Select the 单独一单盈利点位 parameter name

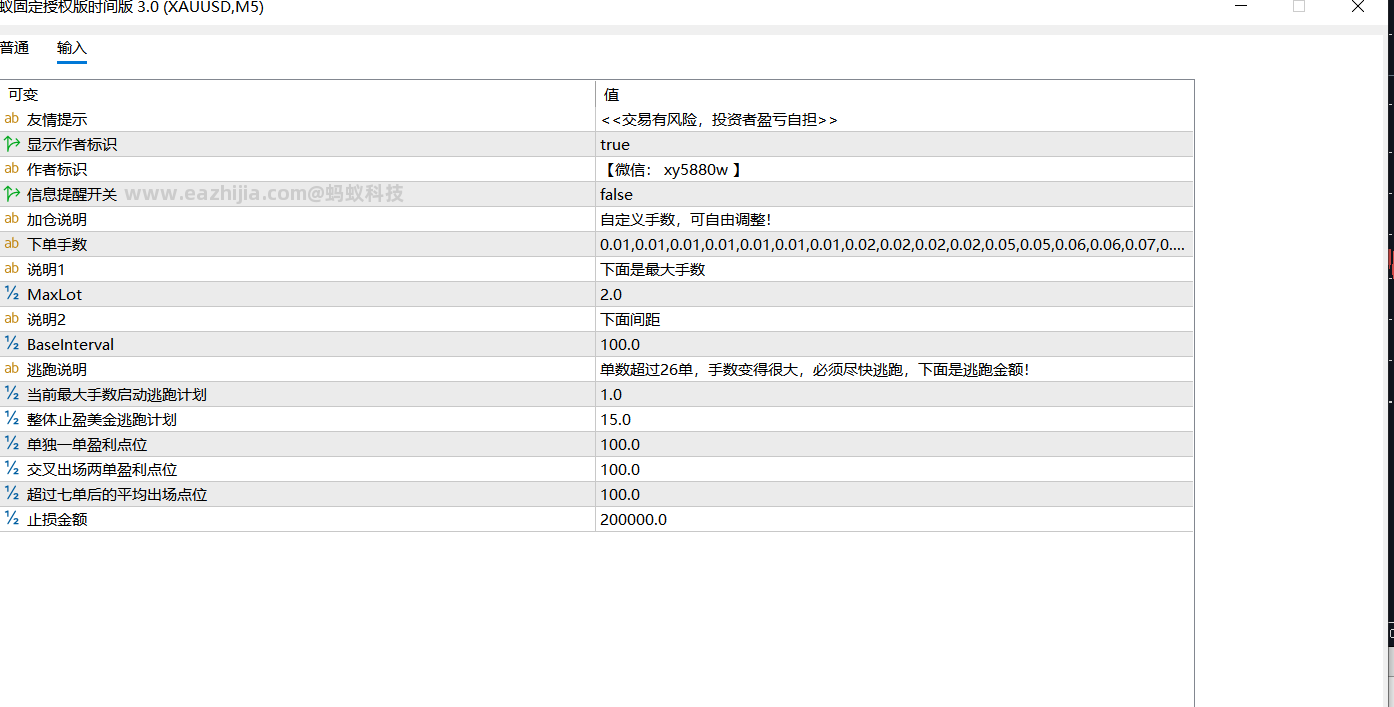point(87,444)
